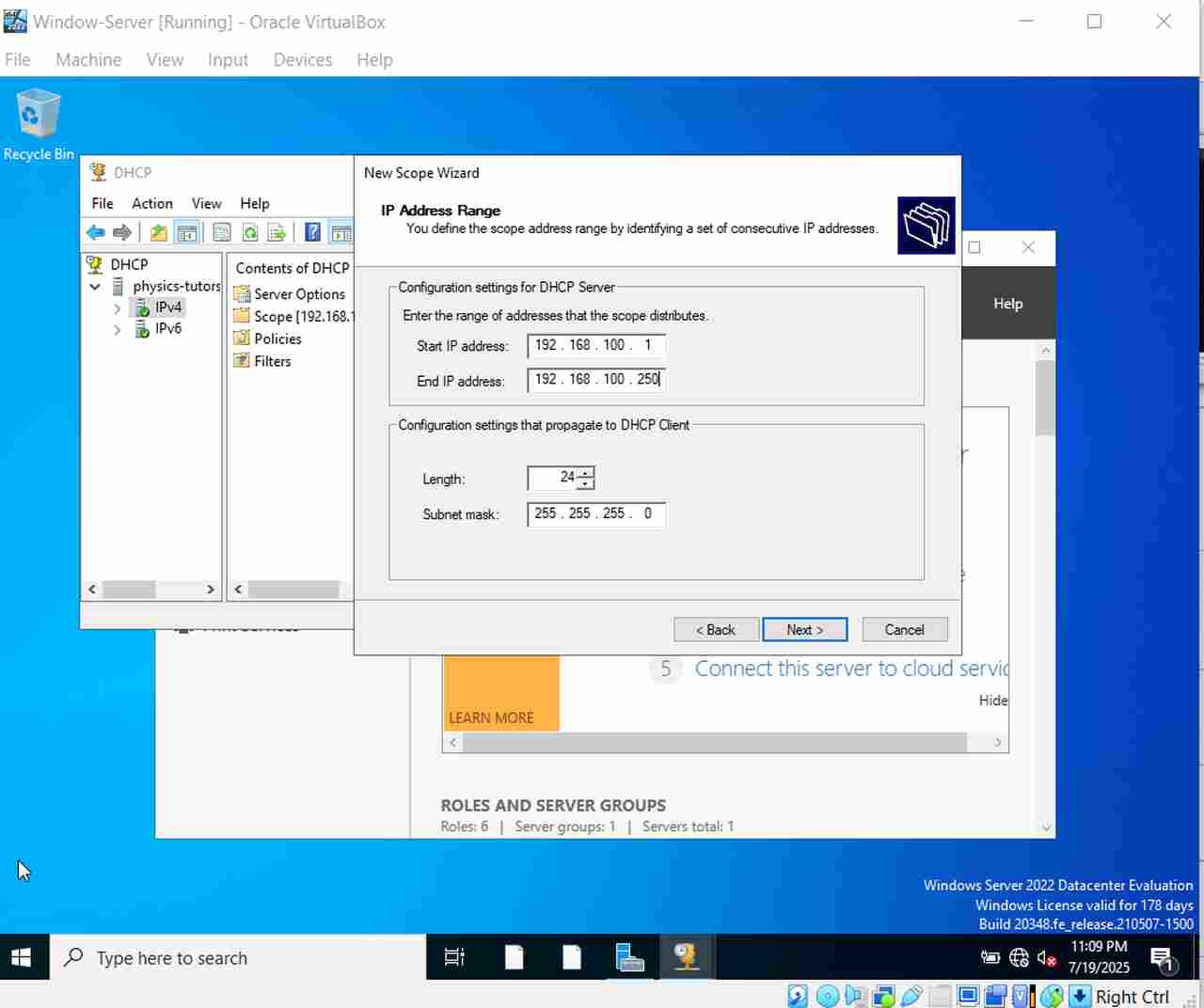Click the green Refresh icon in DHCP toolbar
Image resolution: width=1204 pixels, height=1008 pixels.
[x=250, y=232]
